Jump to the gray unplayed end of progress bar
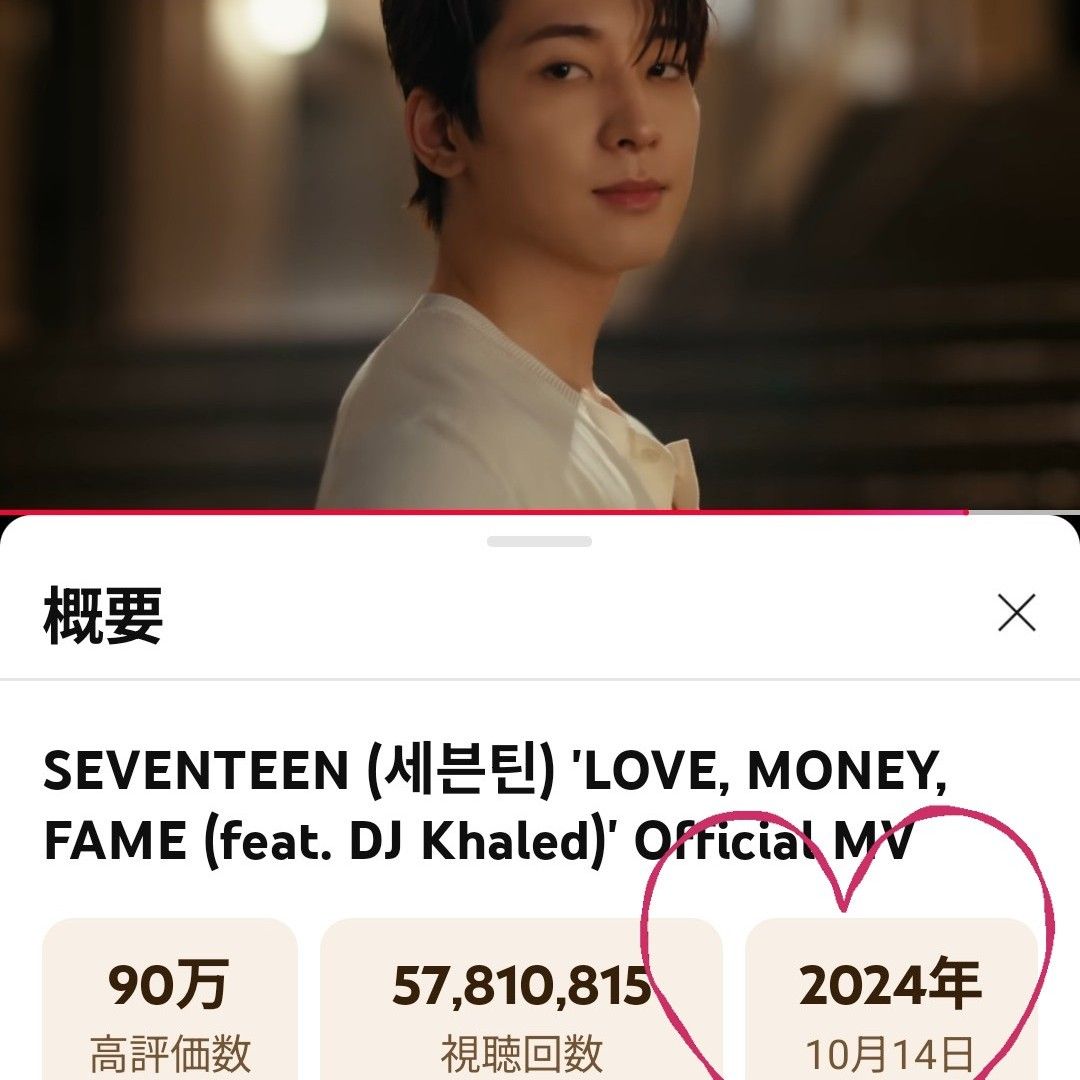Screen dimensions: 1080x1080 (x=1024, y=512)
